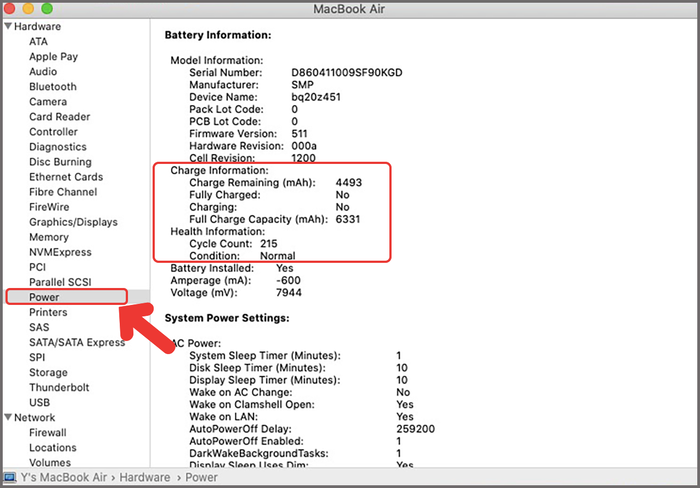Click the computer icon in the path bar

(10, 477)
